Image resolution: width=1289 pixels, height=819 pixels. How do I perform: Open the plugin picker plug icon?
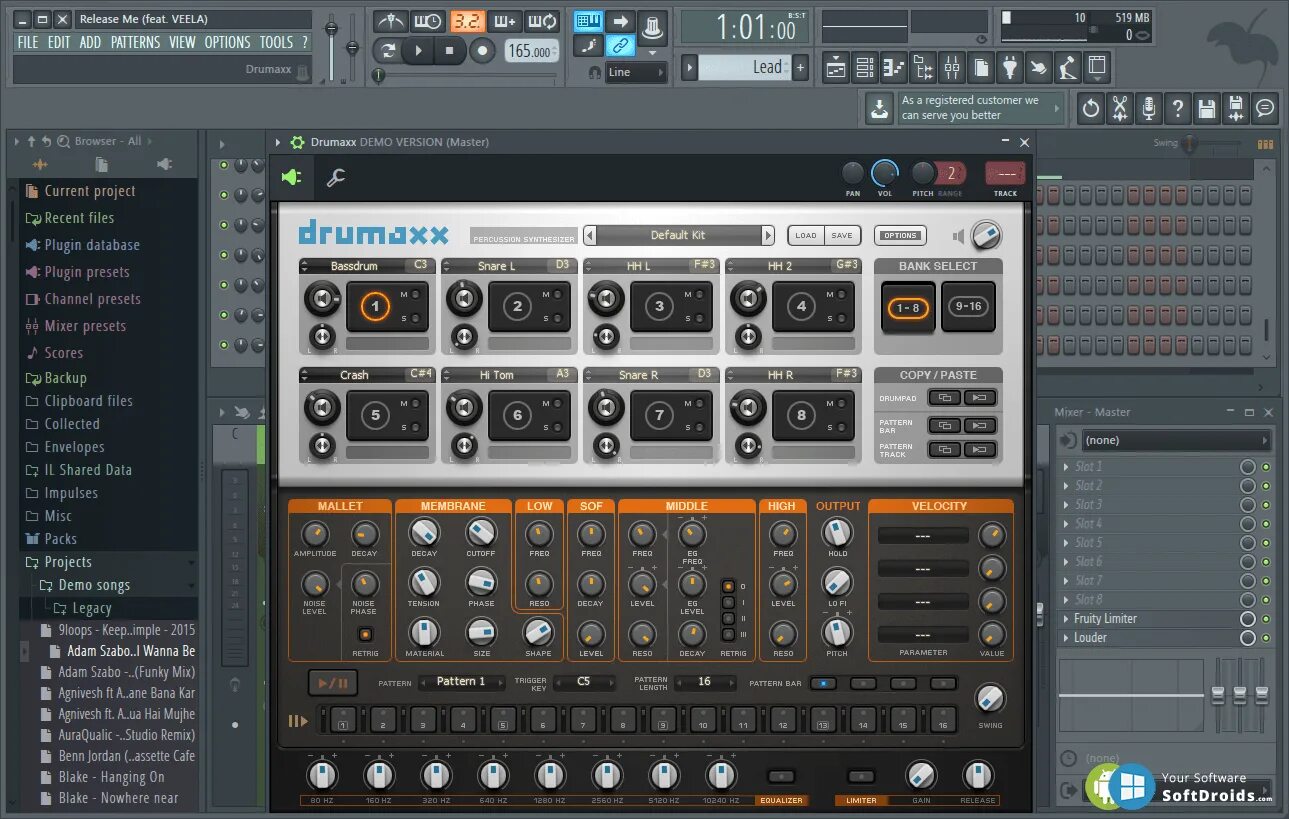click(x=1010, y=68)
